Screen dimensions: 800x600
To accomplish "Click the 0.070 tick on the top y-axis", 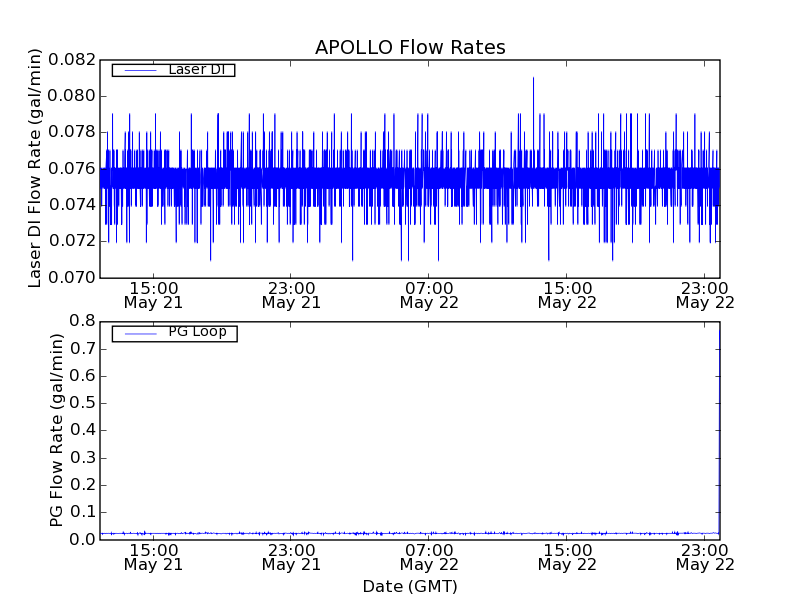I will pyautogui.click(x=76, y=277).
